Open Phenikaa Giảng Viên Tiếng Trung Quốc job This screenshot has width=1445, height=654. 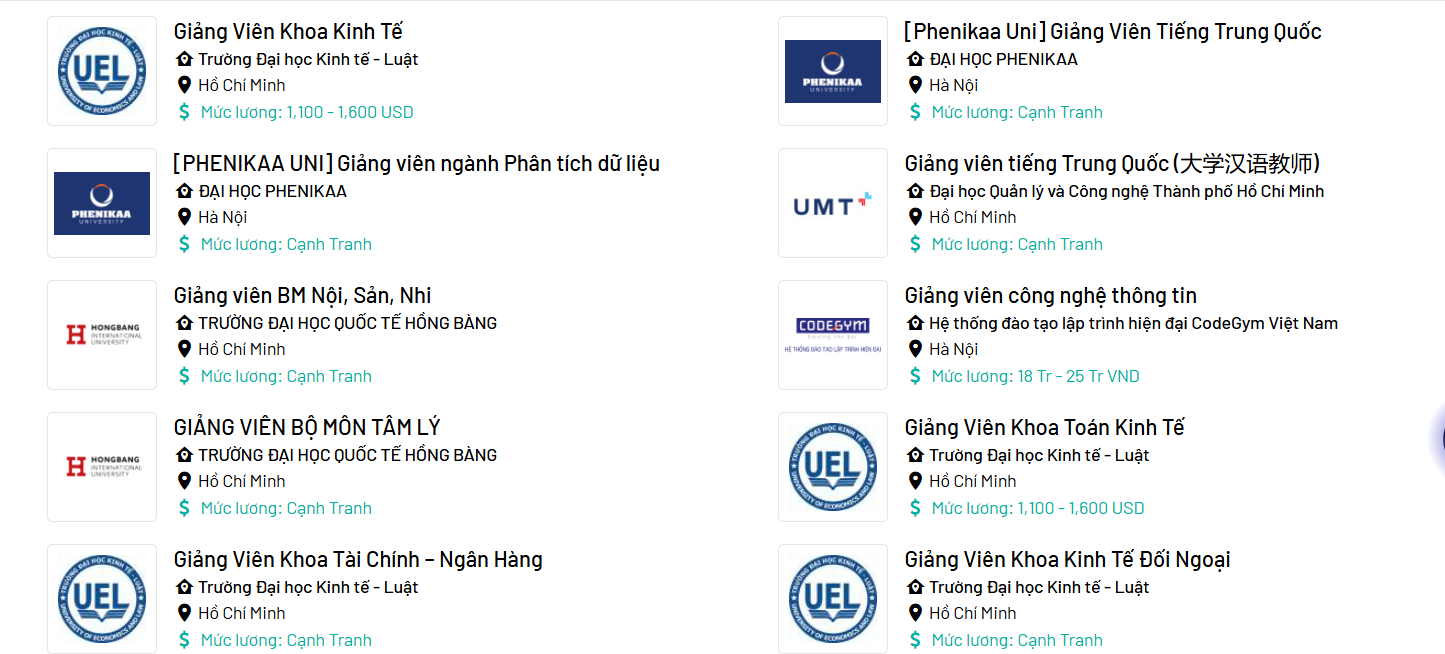(1113, 32)
